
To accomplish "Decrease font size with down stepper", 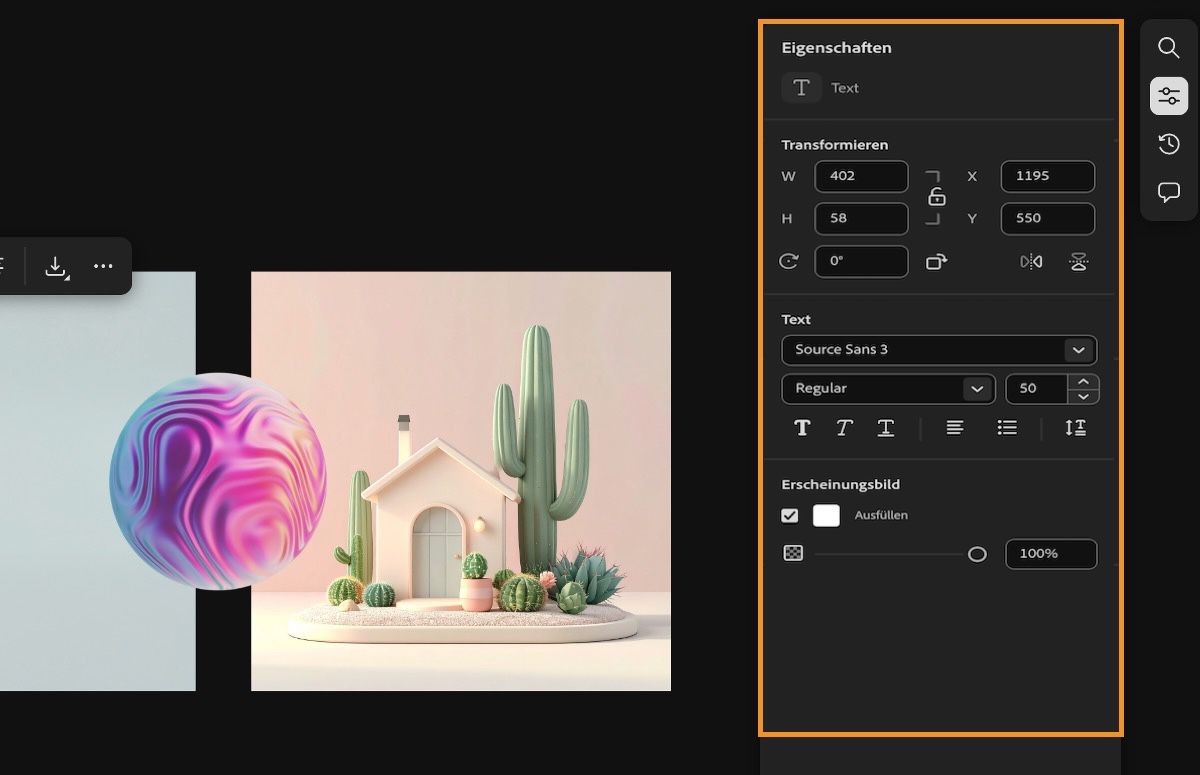I will (1083, 396).
